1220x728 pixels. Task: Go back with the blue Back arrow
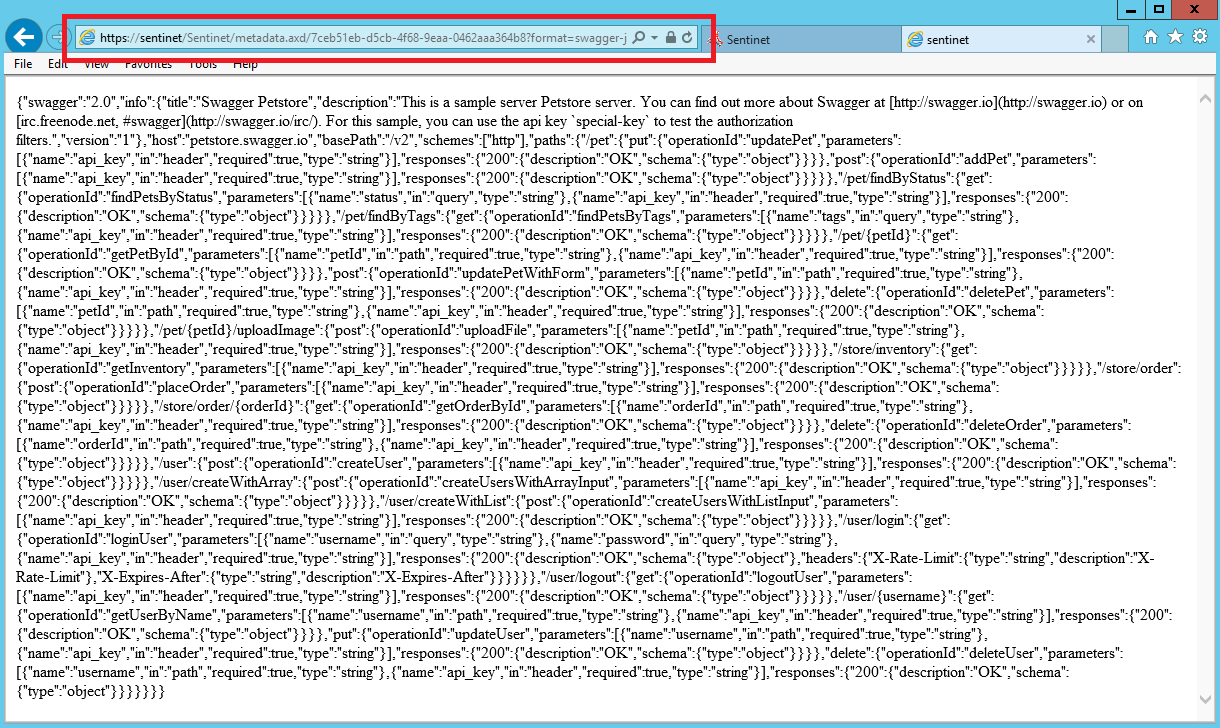click(23, 38)
